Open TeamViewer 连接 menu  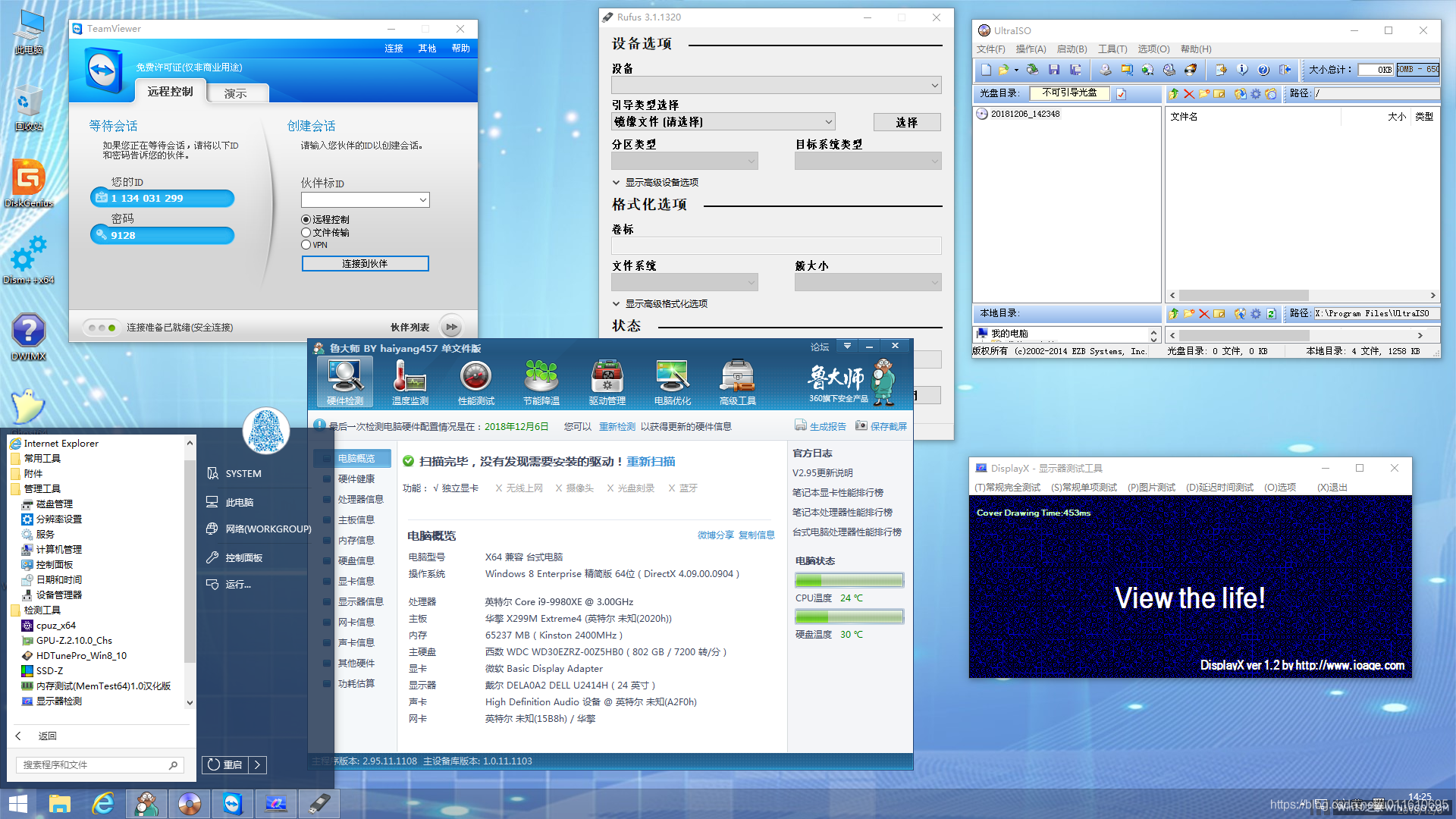[x=394, y=48]
